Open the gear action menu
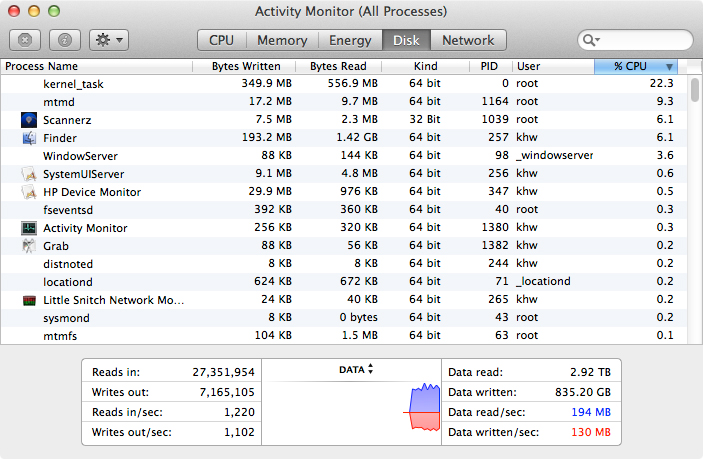 pos(109,40)
